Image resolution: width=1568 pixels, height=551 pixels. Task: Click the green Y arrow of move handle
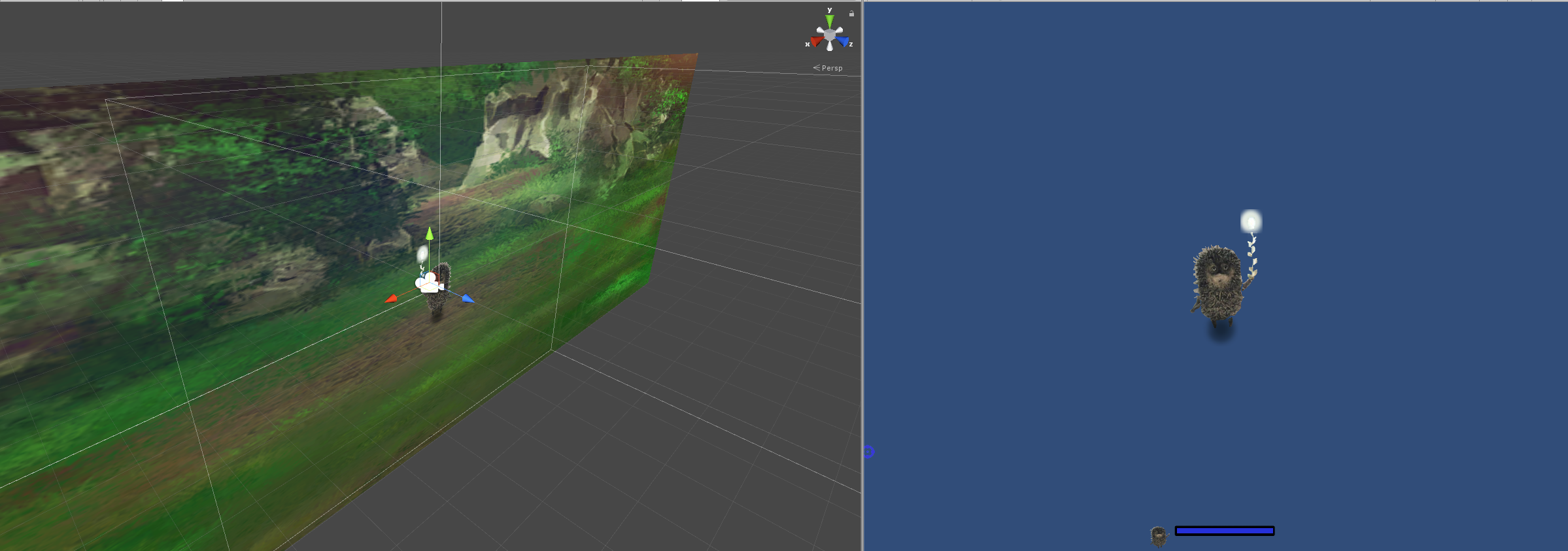click(430, 233)
